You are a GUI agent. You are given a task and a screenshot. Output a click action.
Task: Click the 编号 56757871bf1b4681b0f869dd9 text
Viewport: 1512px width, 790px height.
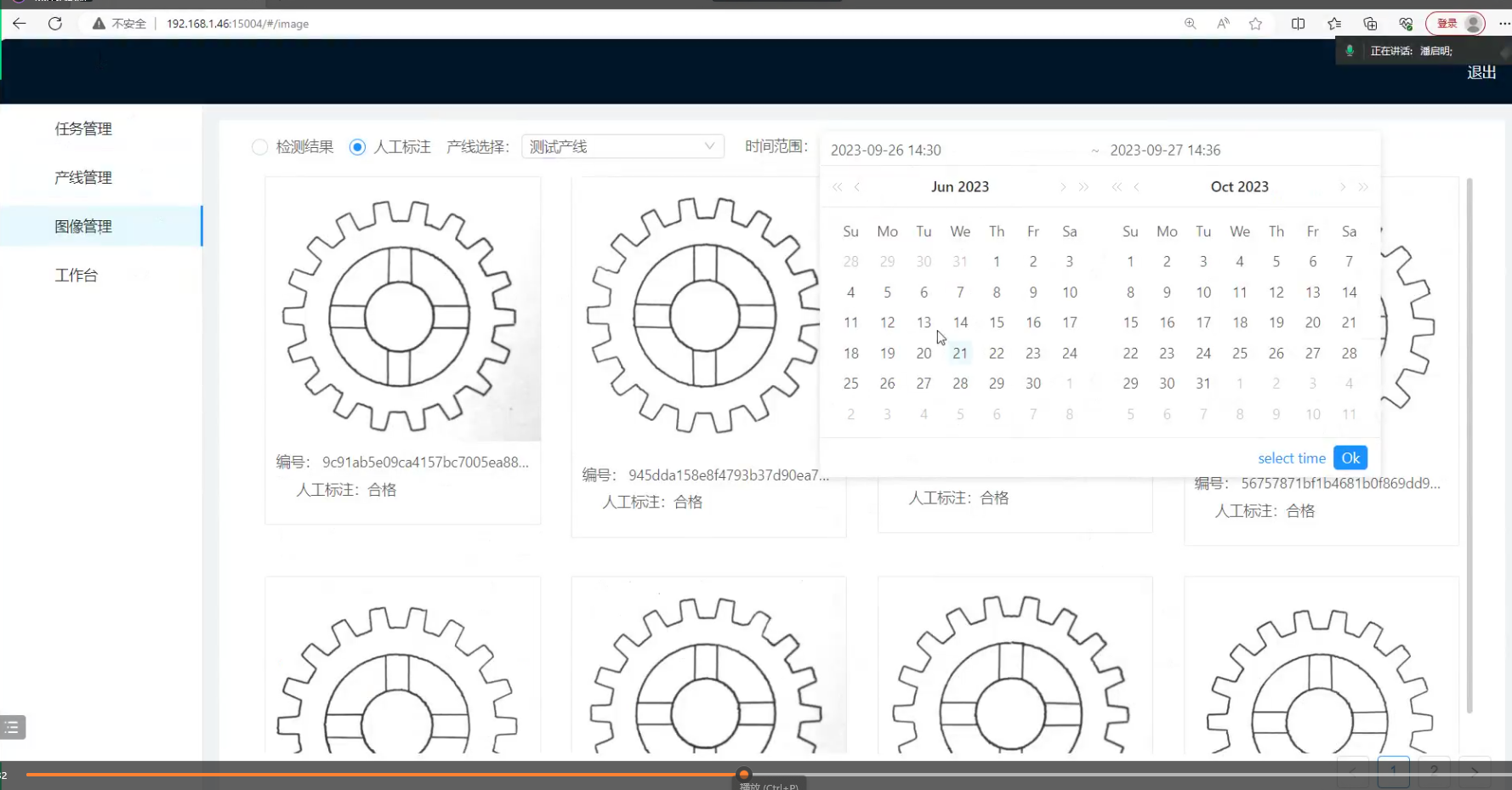click(1317, 484)
